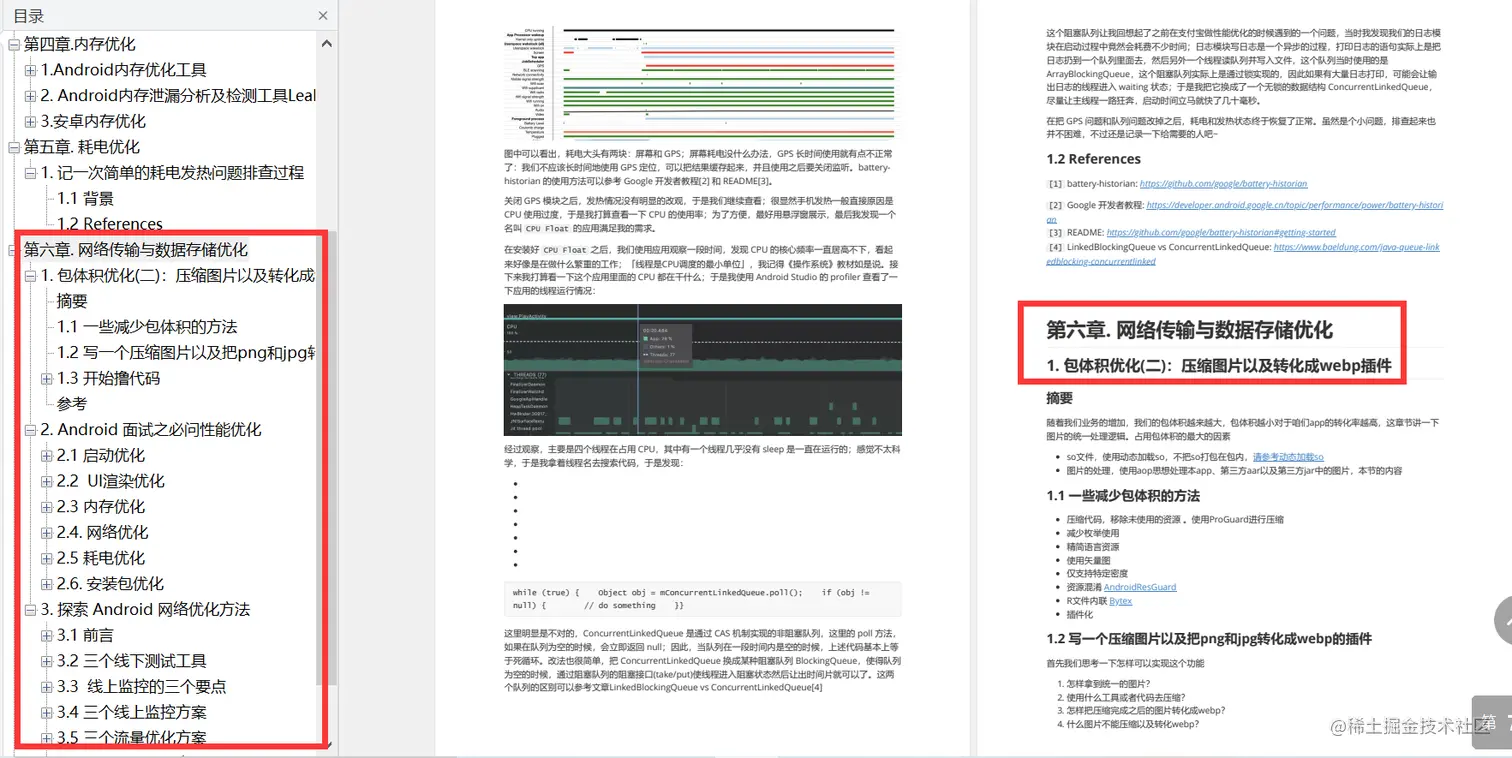Image resolution: width=1512 pixels, height=758 pixels.
Task: Collapse the 2. Android 面试之必问性能优化 node
Action: (x=30, y=430)
